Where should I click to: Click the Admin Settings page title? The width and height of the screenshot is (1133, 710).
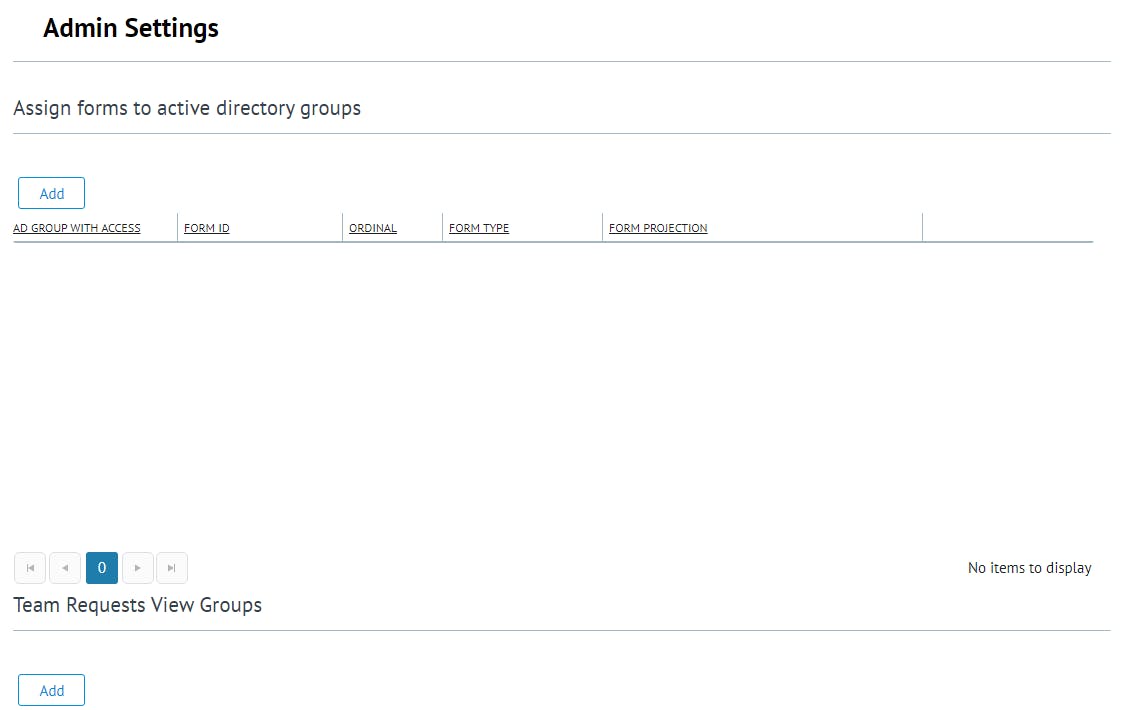[131, 28]
